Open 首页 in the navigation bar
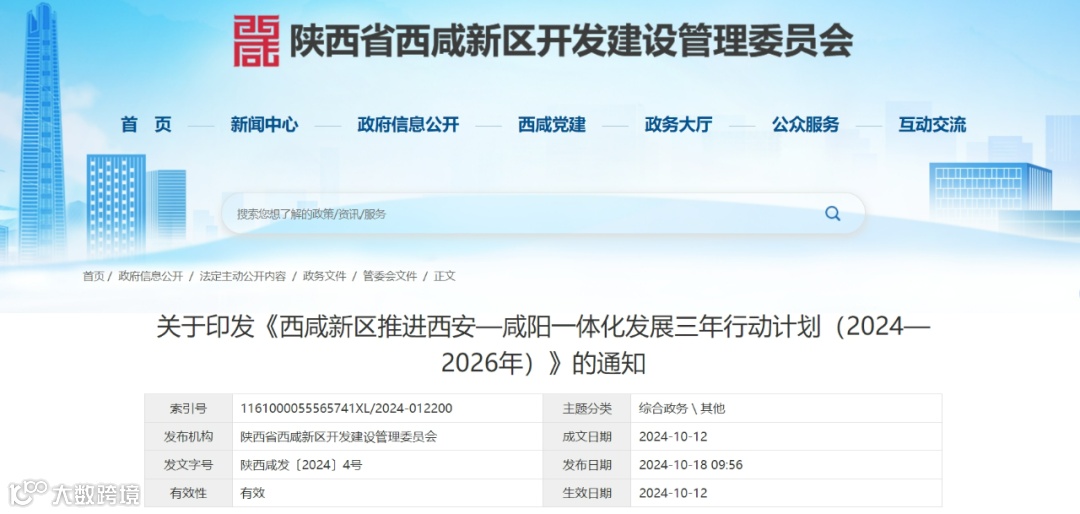The width and height of the screenshot is (1080, 514). [145, 125]
